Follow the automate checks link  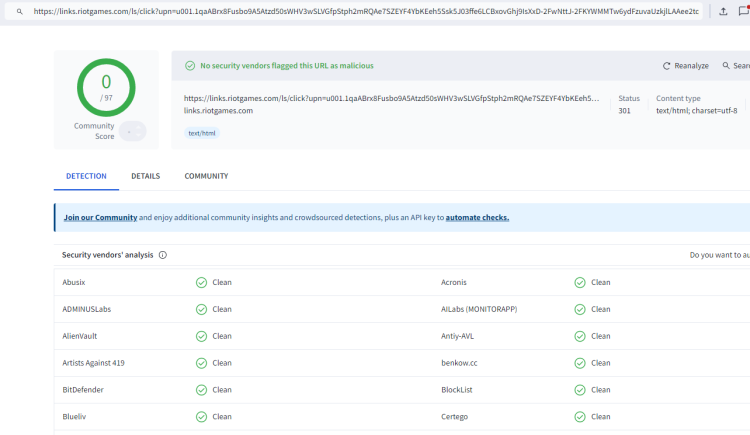click(x=477, y=217)
